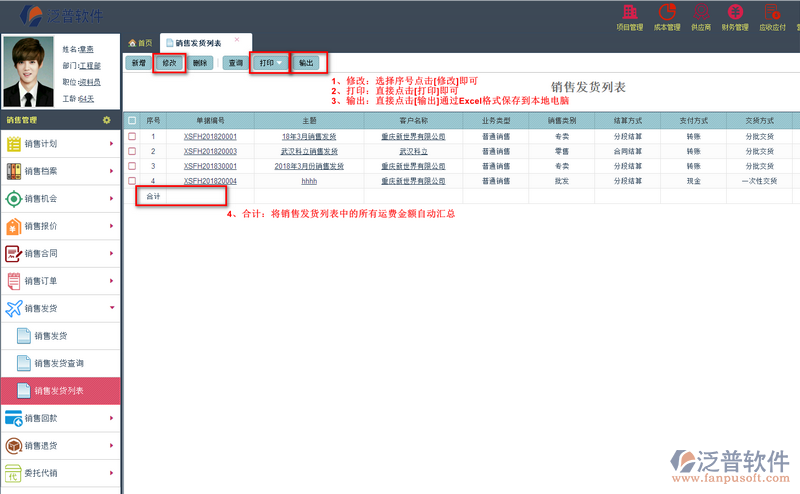This screenshot has height=494, width=800.
Task: Close the 销售发货列表 tab
Action: click(x=237, y=40)
